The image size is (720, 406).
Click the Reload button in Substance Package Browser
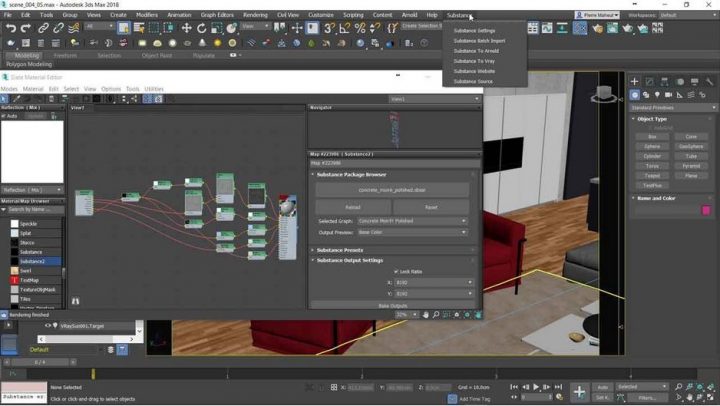pos(353,207)
